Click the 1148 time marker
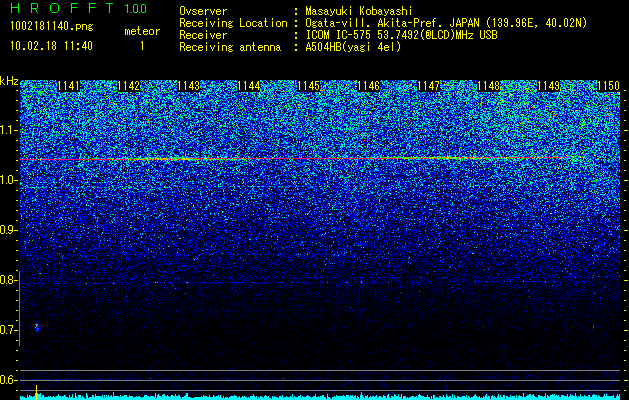Image resolution: width=629 pixels, height=400 pixels. (489, 86)
